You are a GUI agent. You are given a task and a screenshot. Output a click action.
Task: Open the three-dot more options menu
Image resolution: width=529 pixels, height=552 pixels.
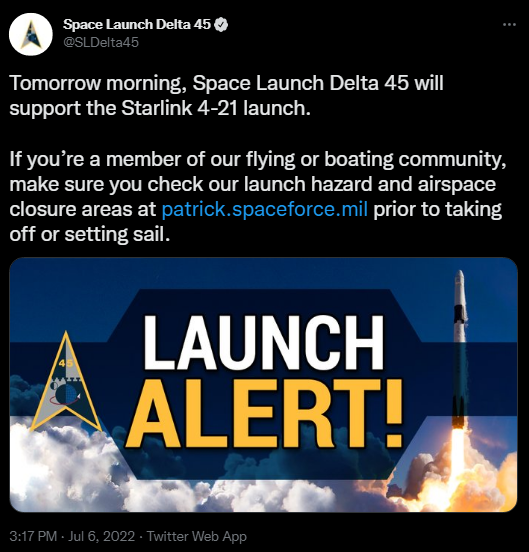(509, 25)
